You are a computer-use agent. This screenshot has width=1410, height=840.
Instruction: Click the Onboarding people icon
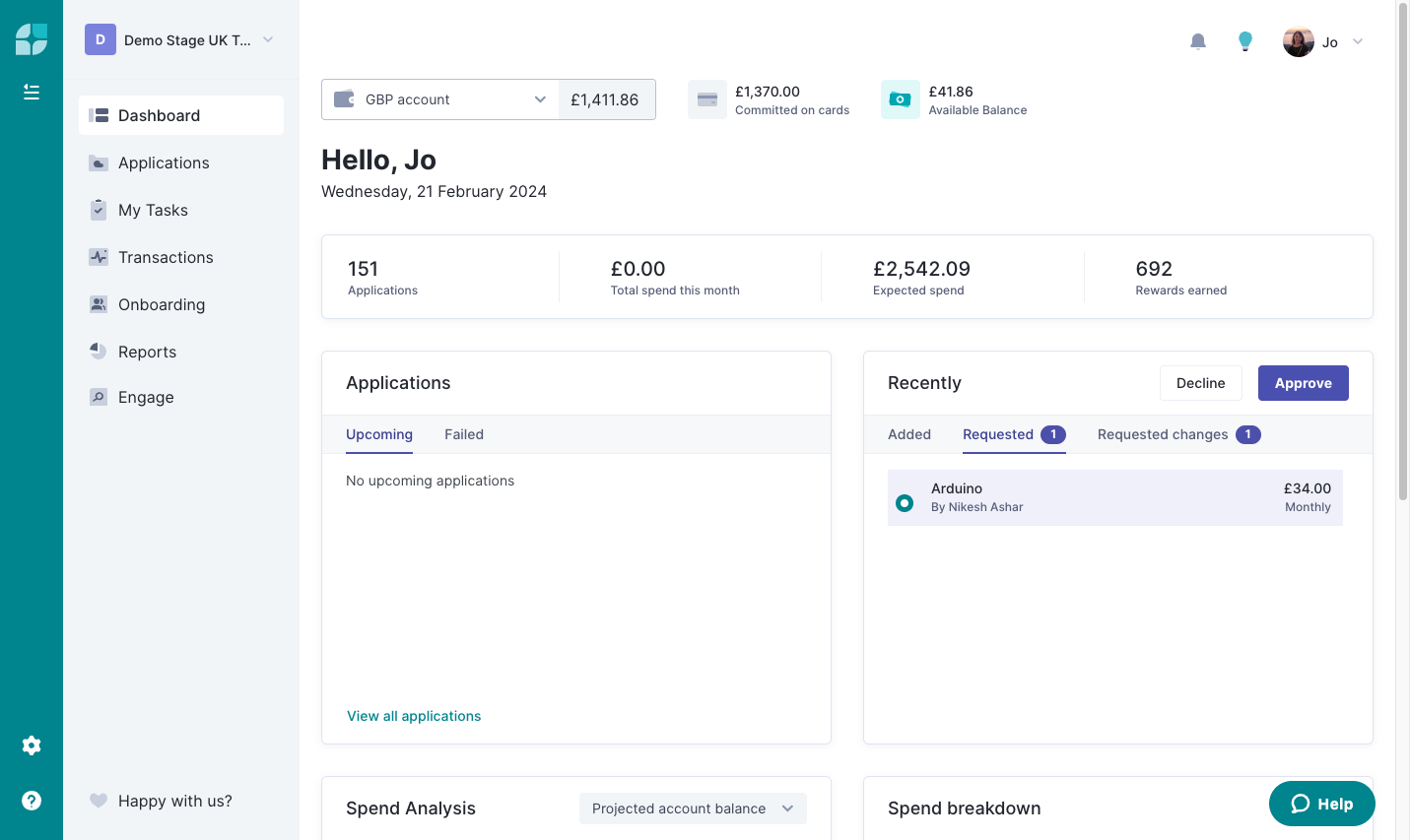pyautogui.click(x=99, y=304)
